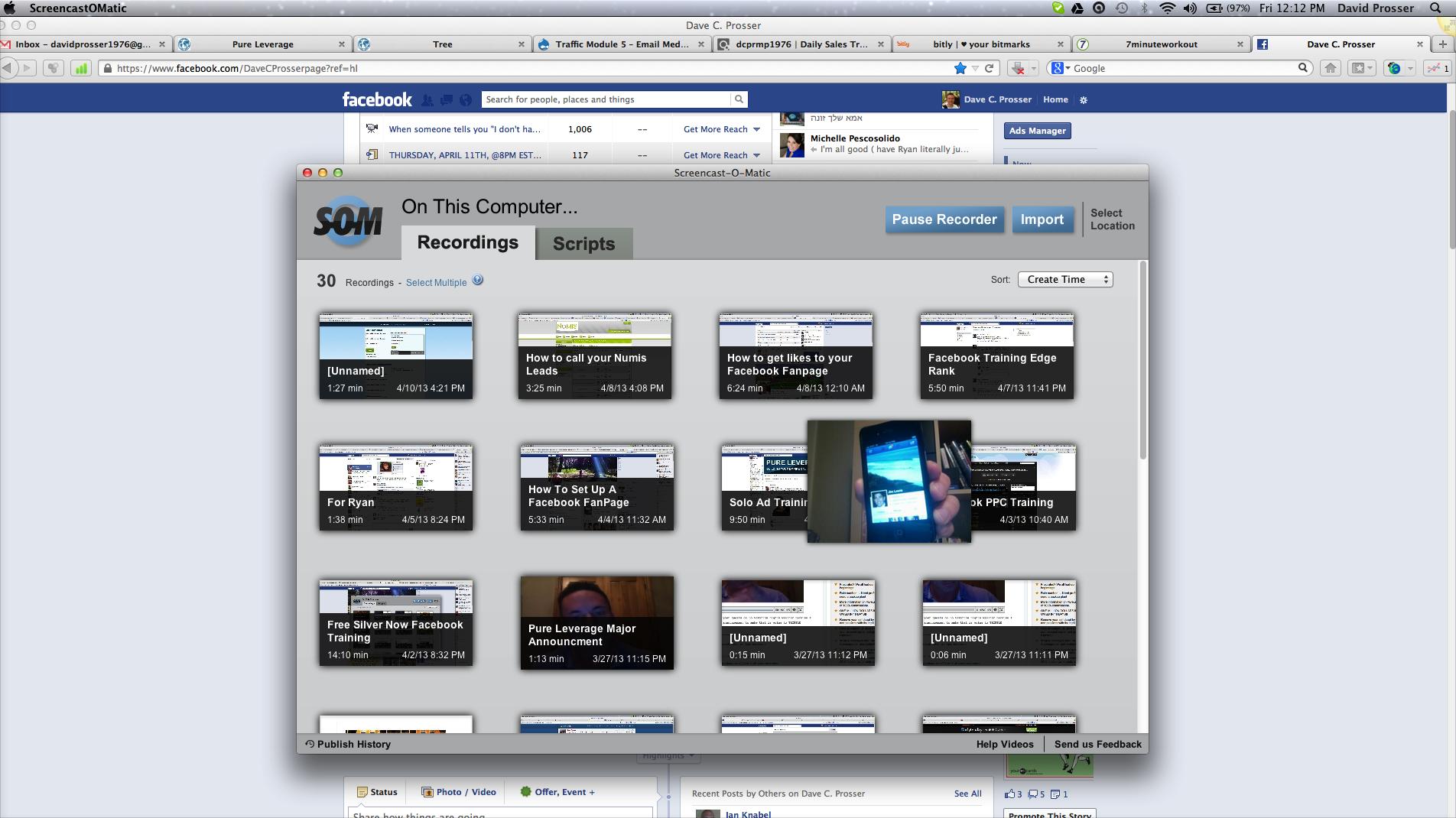Open the Sort Create Time dropdown
This screenshot has width=1456, height=818.
pyautogui.click(x=1064, y=279)
